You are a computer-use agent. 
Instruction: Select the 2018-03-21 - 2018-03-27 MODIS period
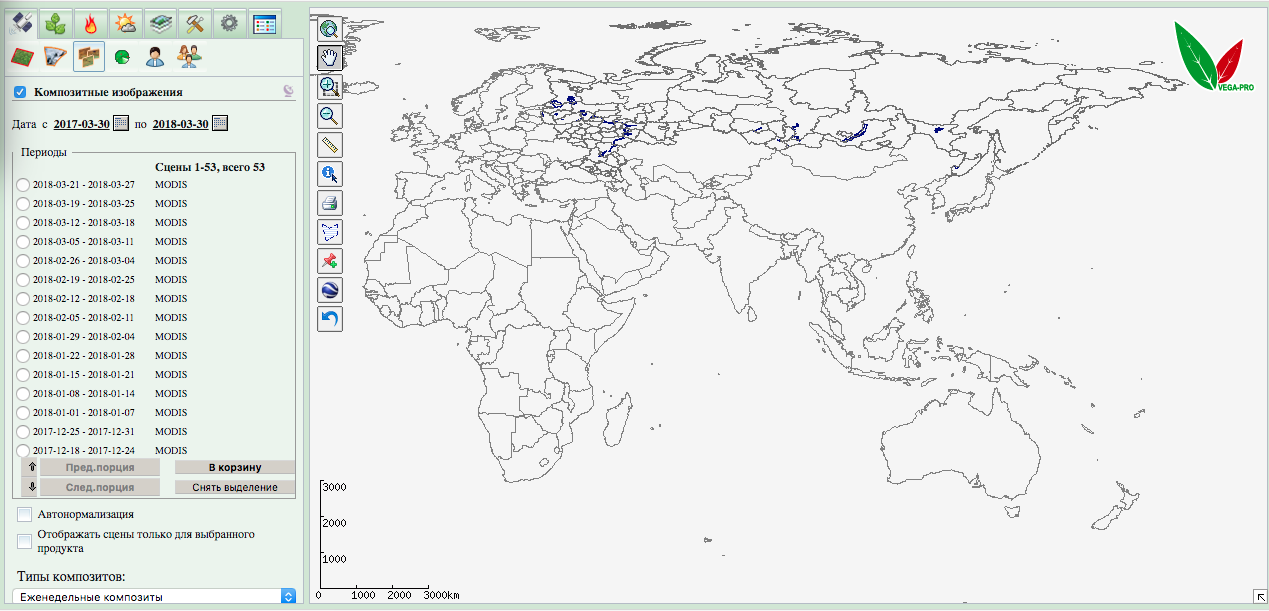(23, 185)
